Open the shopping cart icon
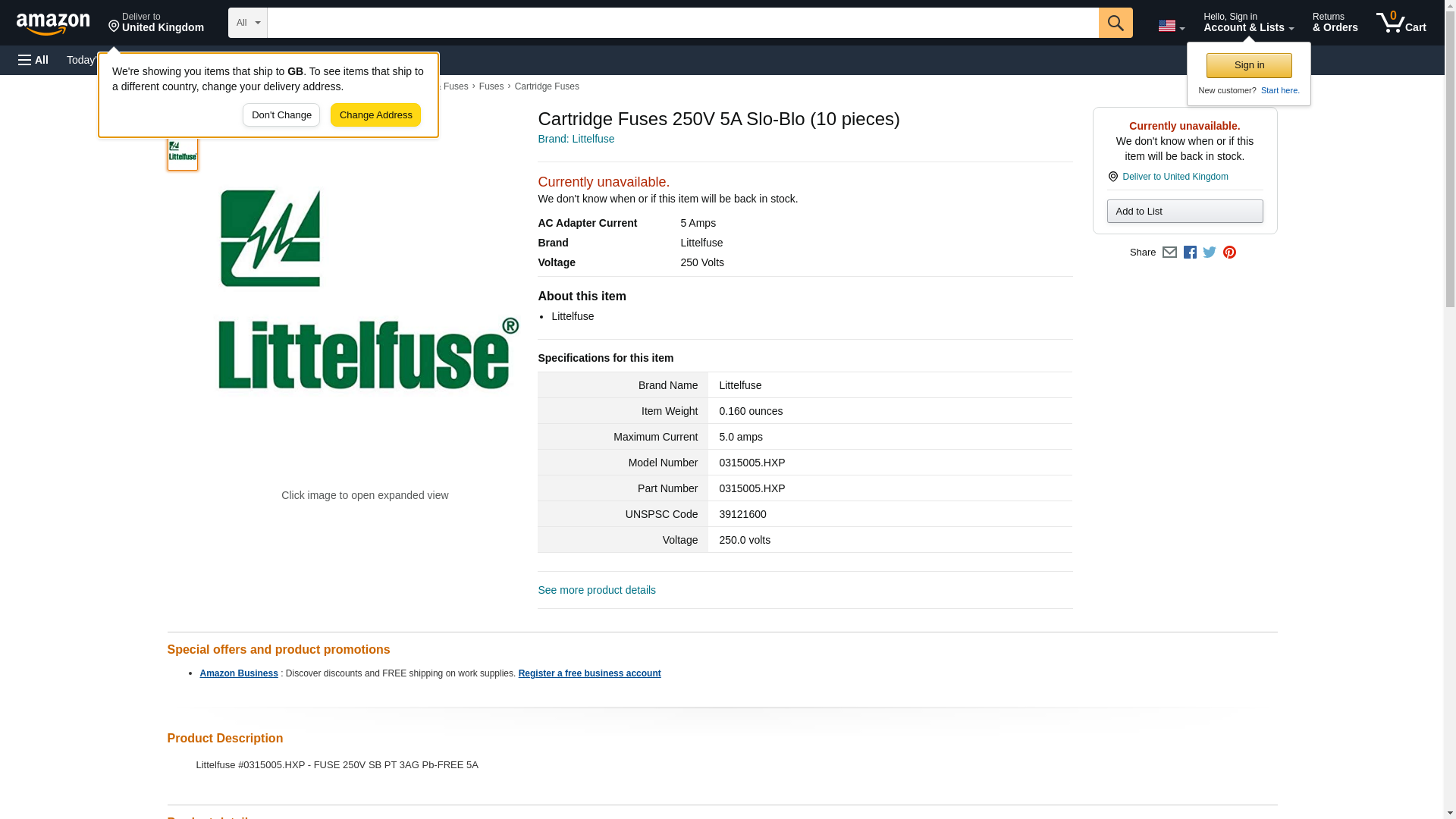The height and width of the screenshot is (819, 1456). (x=1401, y=23)
